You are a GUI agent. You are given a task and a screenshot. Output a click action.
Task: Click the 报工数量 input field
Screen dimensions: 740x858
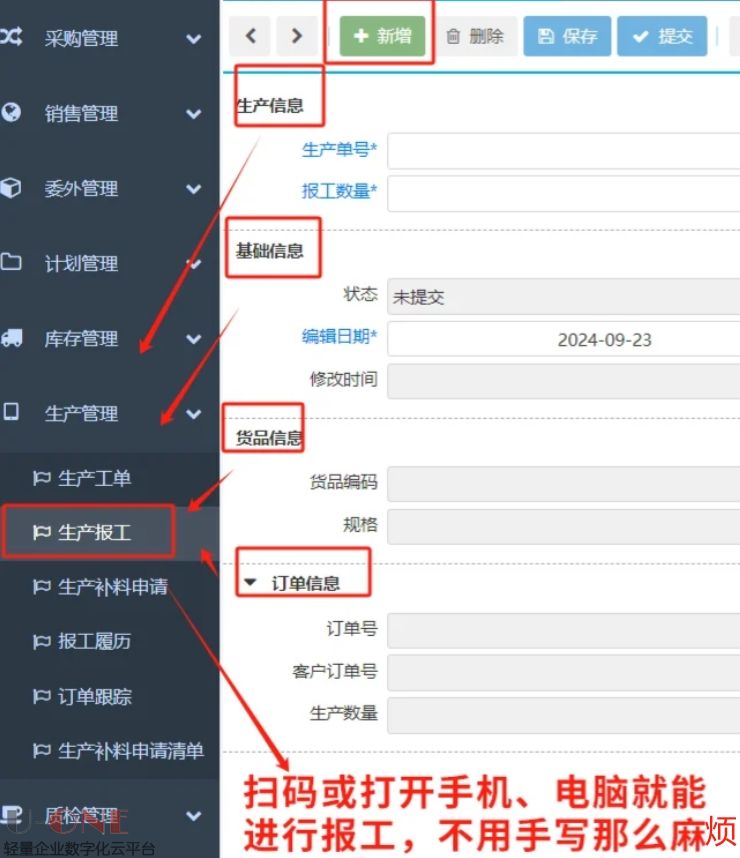[564, 193]
